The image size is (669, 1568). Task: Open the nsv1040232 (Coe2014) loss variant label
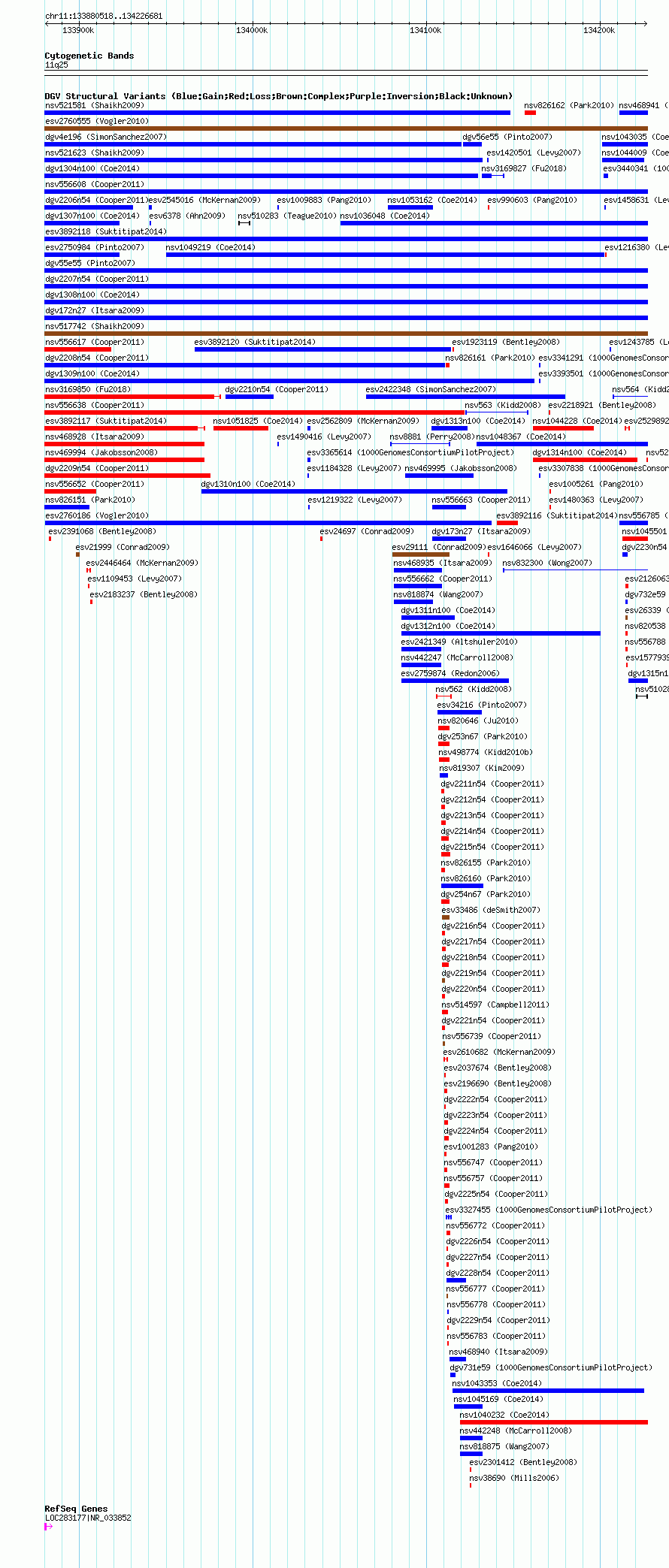tap(504, 1415)
